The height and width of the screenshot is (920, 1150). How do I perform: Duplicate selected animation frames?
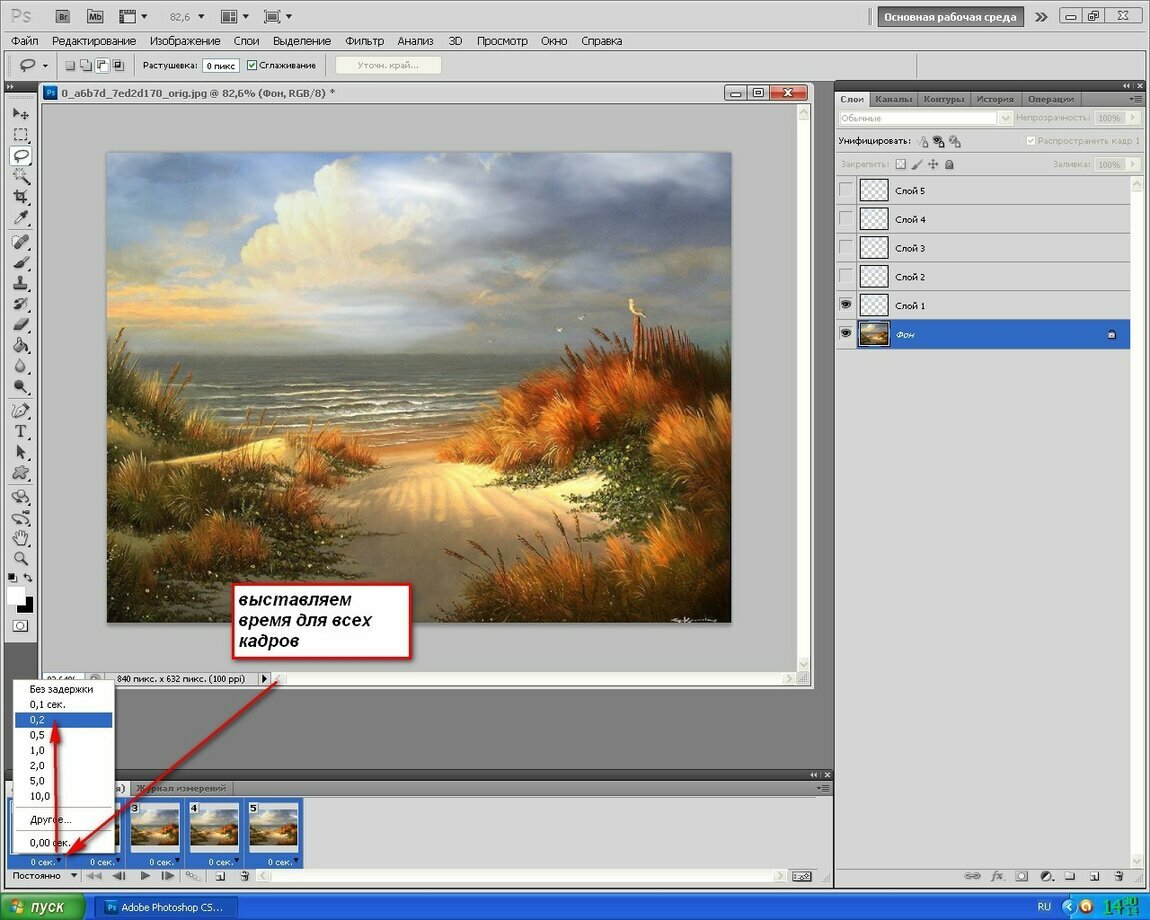pos(220,876)
